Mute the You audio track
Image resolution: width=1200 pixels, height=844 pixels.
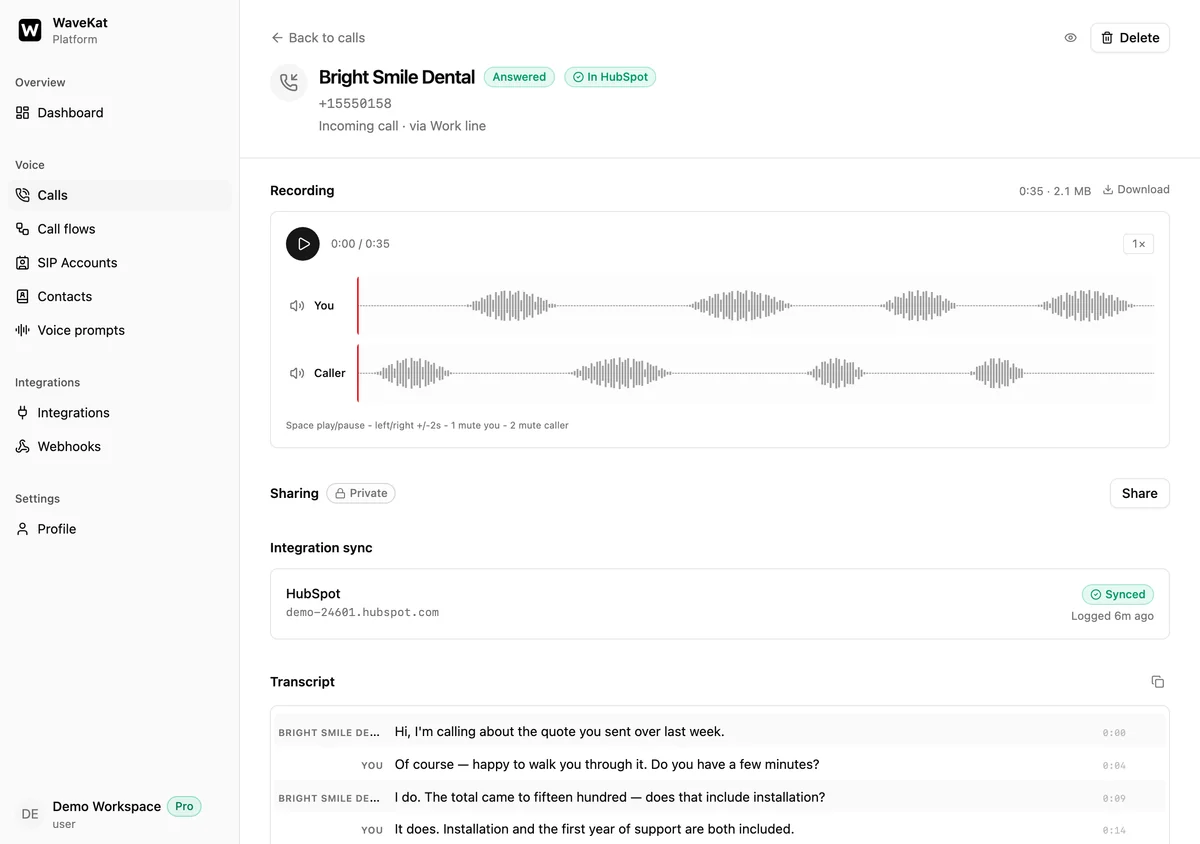297,306
